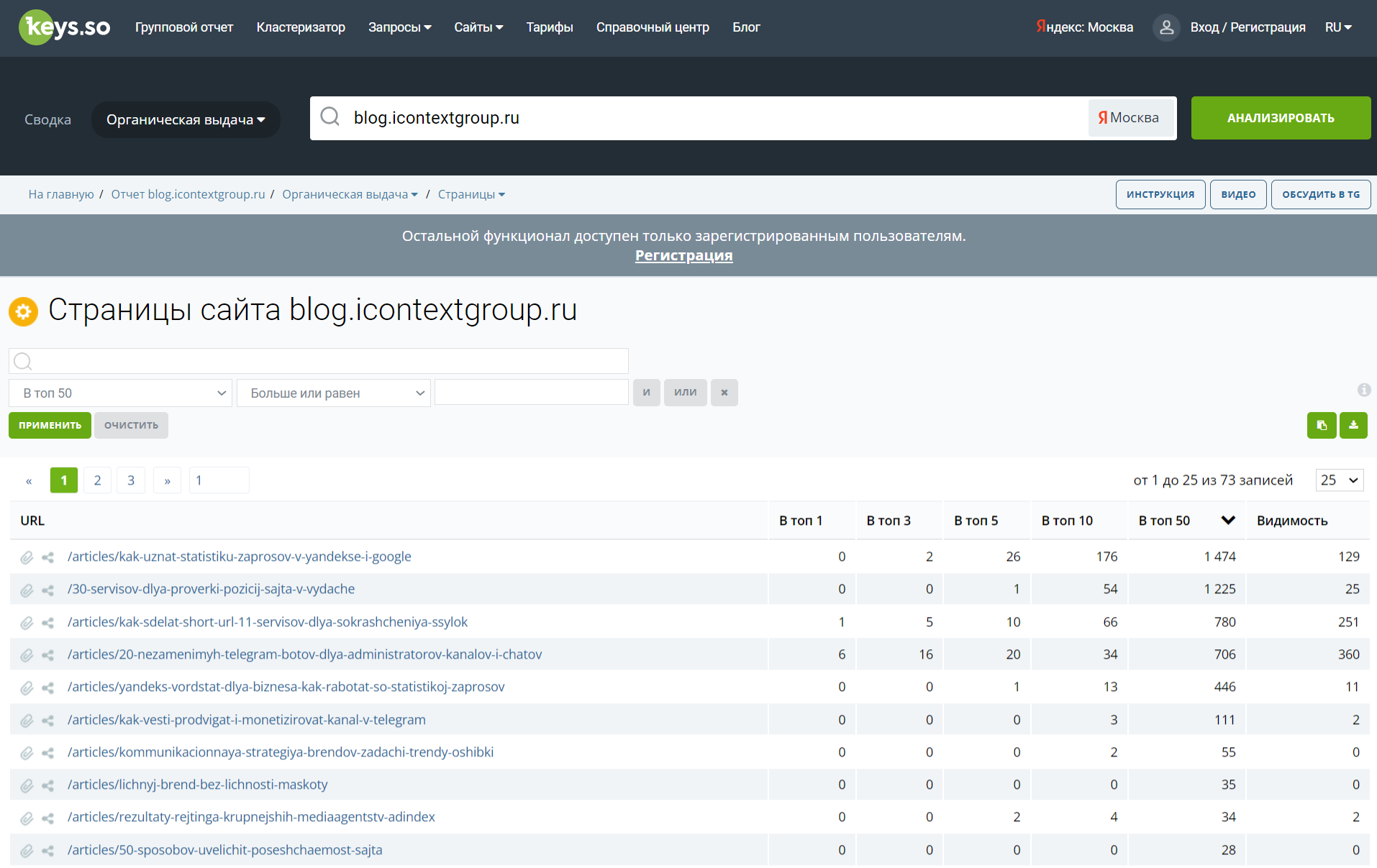Expand the RU language selector

tap(1338, 27)
